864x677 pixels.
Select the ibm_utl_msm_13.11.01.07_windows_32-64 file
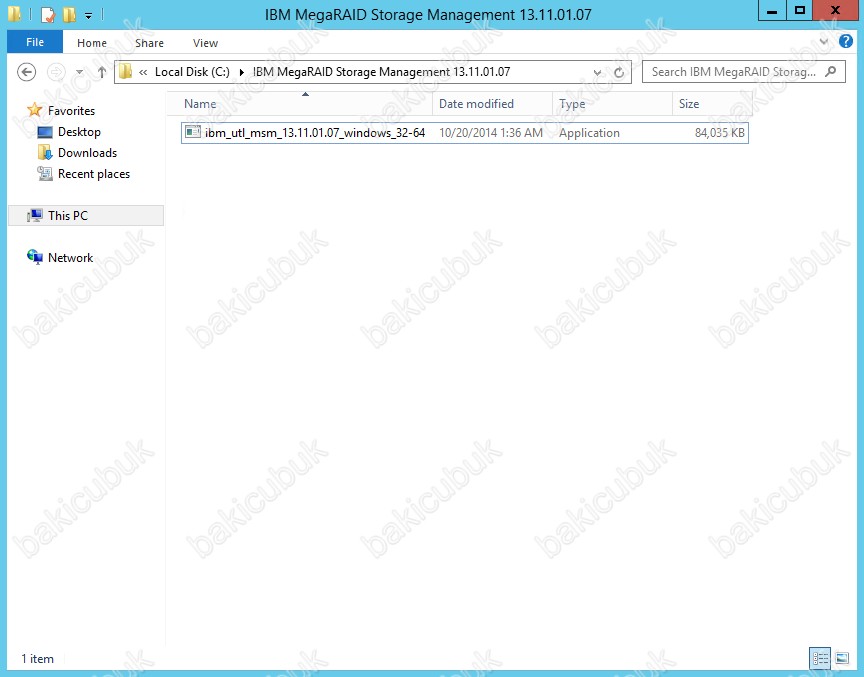[465, 133]
